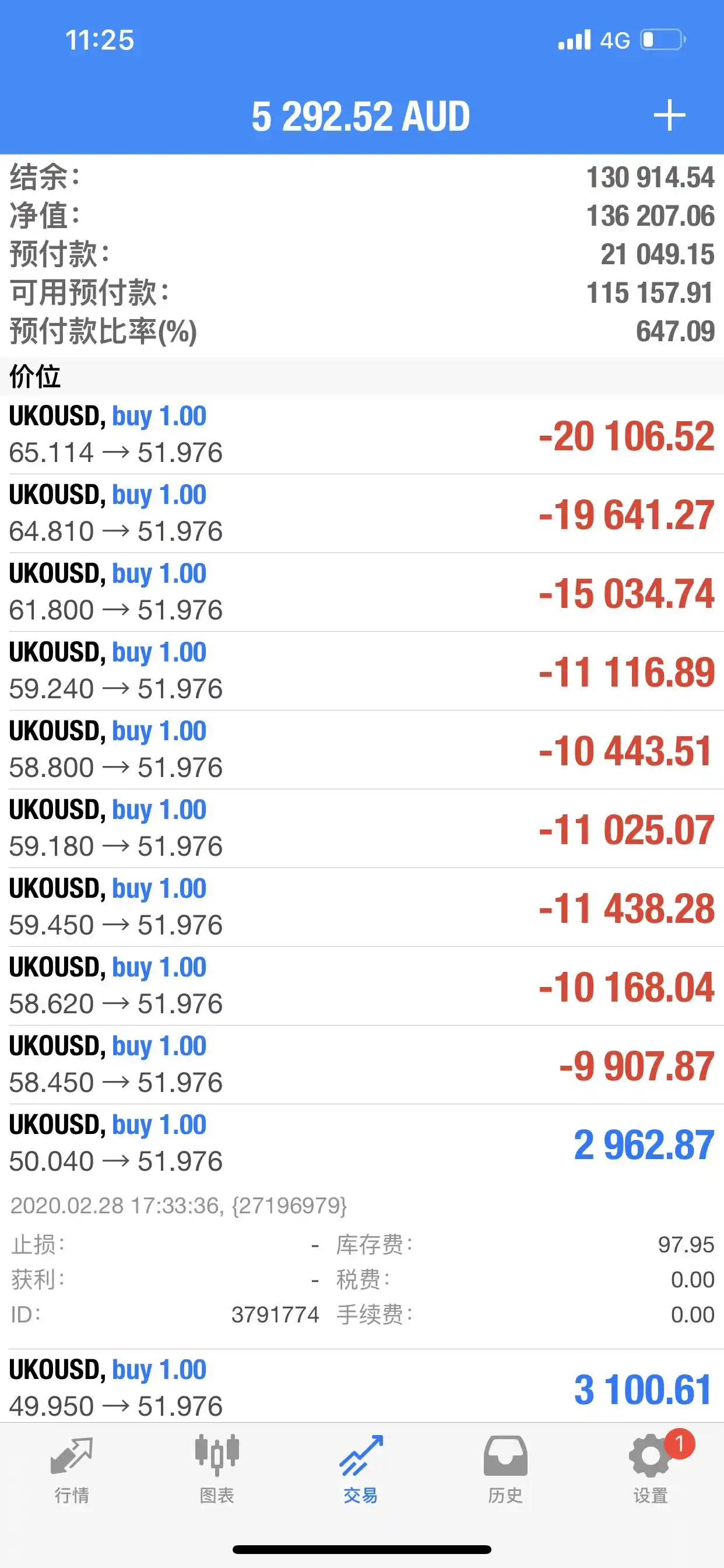
Task: Select the UKOUSD position opened at 59.180
Action: [362, 829]
